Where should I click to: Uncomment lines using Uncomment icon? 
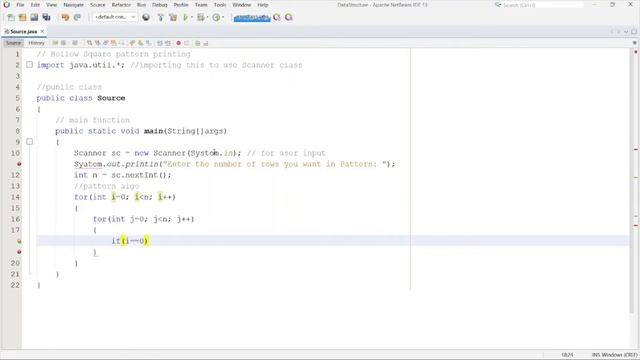point(205,43)
